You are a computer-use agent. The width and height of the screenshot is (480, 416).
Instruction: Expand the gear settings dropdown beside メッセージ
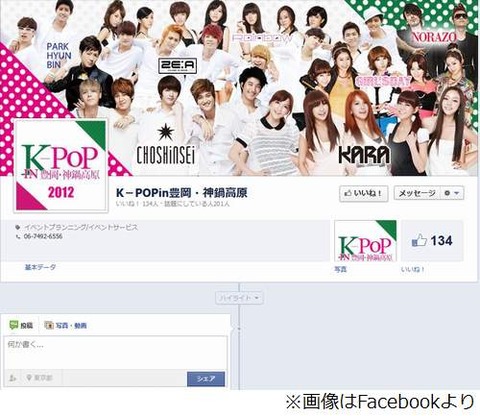pos(452,193)
